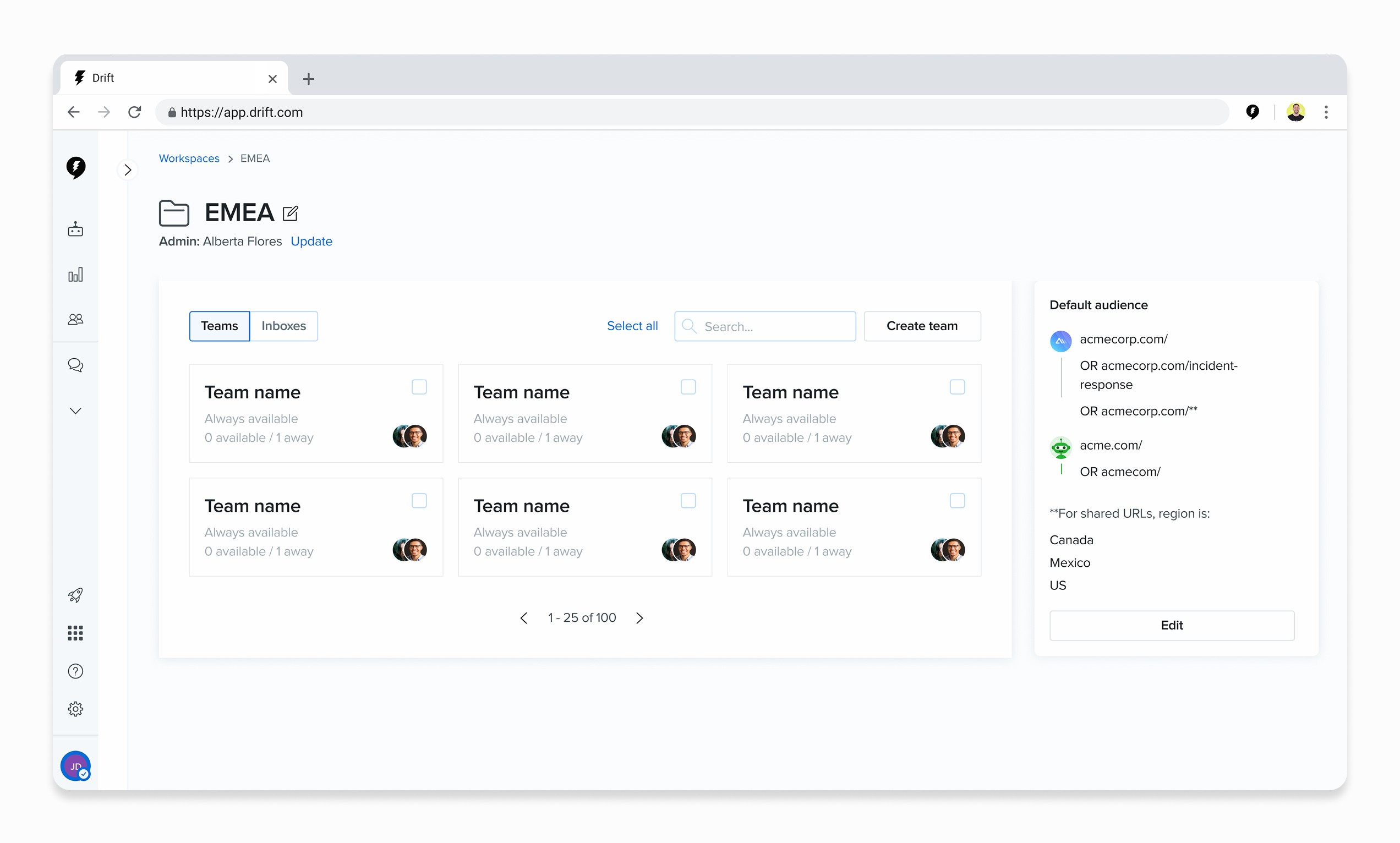
Task: Open the contacts people icon
Action: pyautogui.click(x=75, y=319)
